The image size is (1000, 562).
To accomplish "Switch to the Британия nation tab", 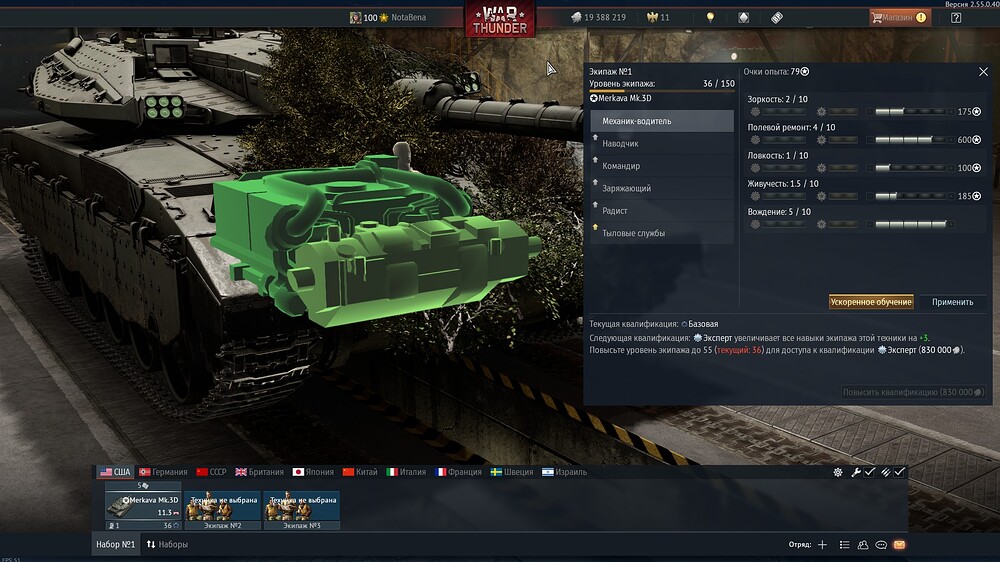I will click(260, 472).
